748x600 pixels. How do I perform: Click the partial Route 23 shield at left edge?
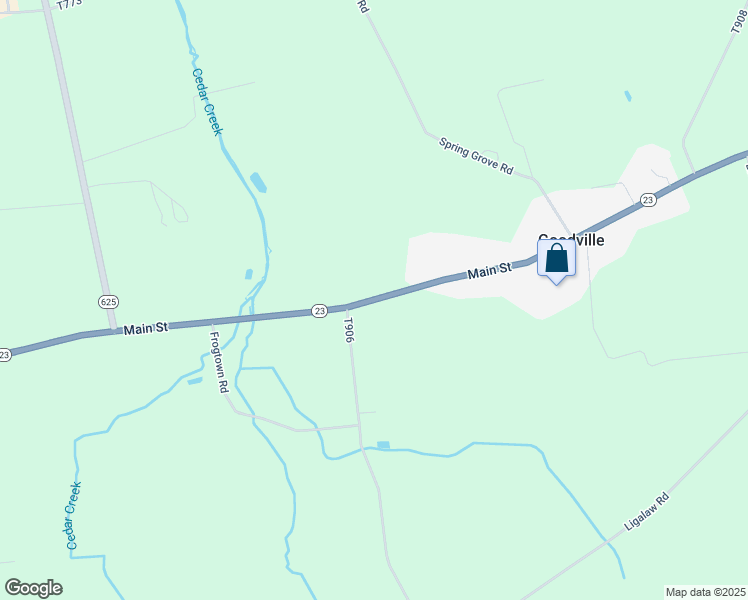click(4, 355)
